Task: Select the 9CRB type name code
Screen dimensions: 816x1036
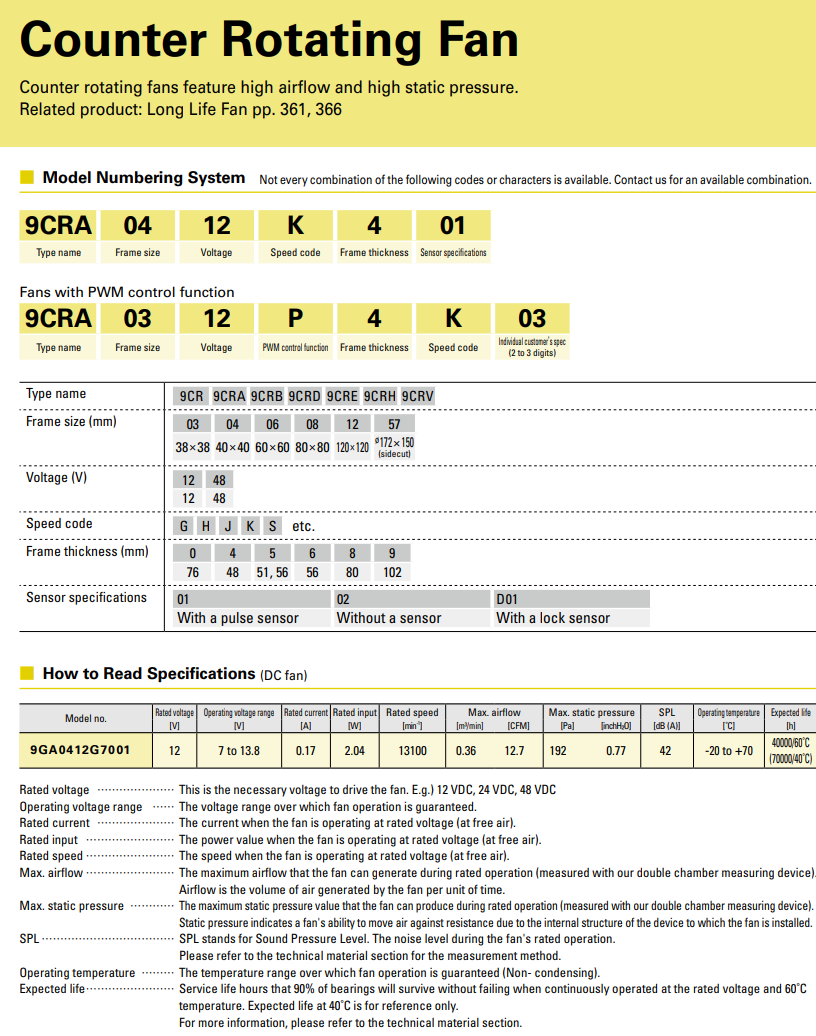Action: click(267, 396)
